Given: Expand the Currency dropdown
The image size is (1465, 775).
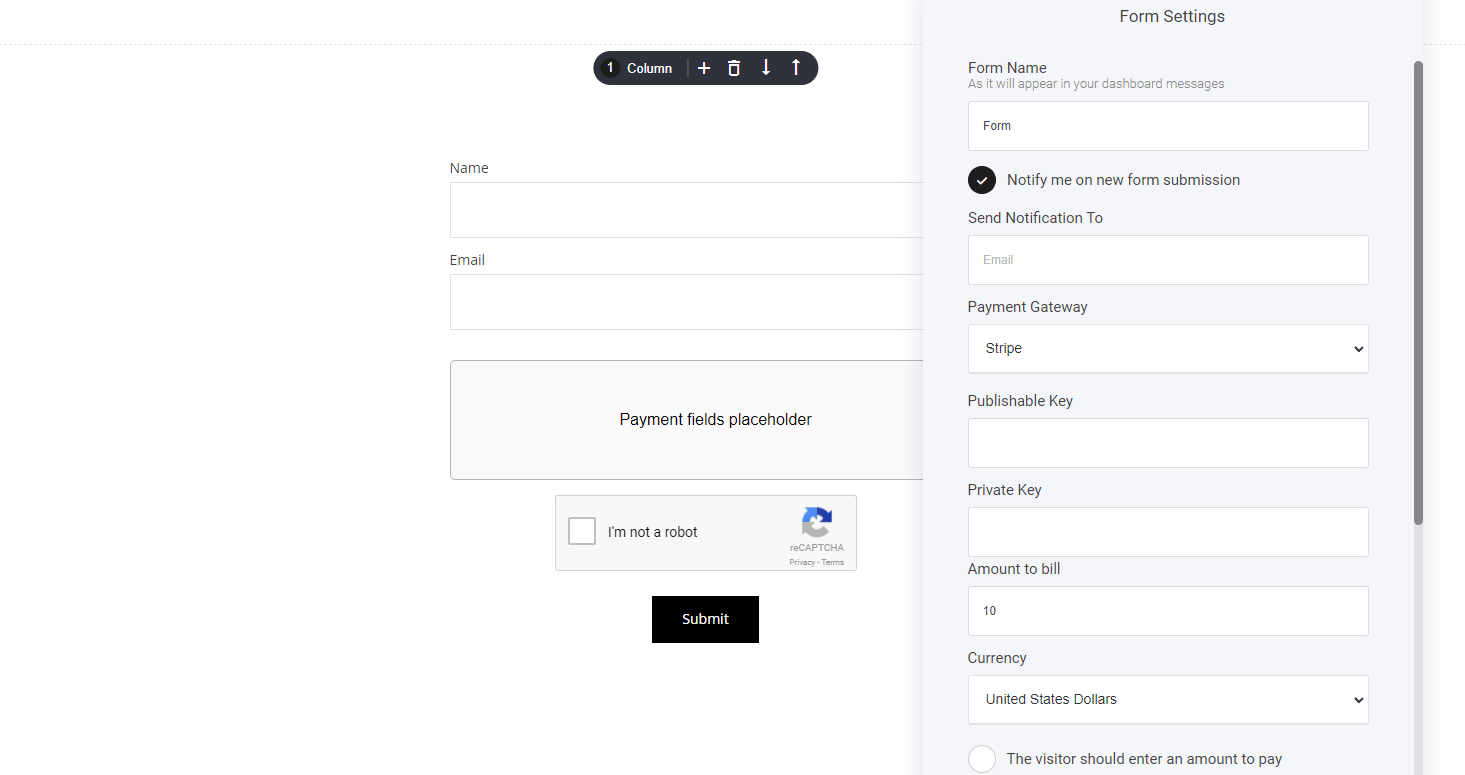Looking at the screenshot, I should click(x=1167, y=700).
